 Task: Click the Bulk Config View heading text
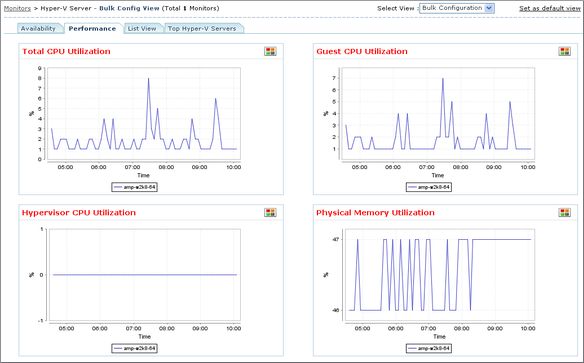[129, 8]
